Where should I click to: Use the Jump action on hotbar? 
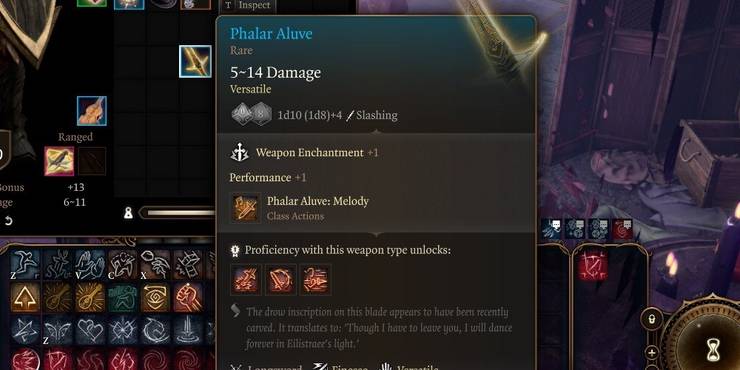[25, 265]
